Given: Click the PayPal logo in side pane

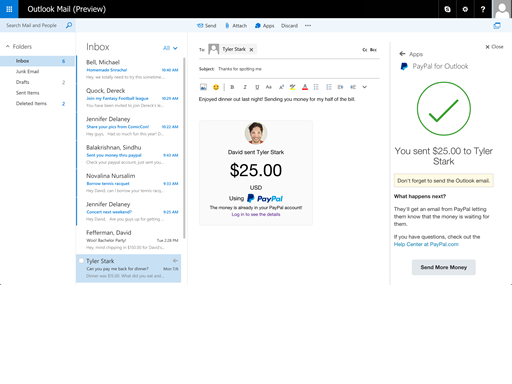Looking at the screenshot, I should [404, 66].
